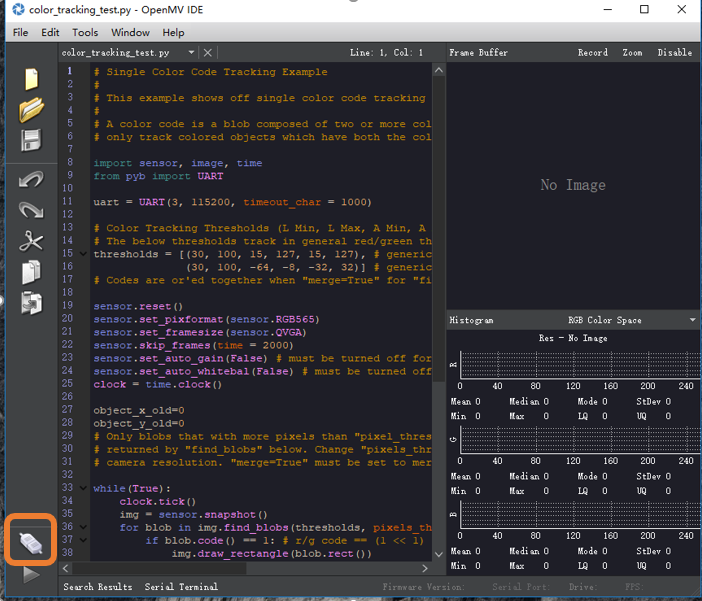Click the editor's scroll up arrow
Image resolution: width=702 pixels, height=601 pixels.
(x=439, y=70)
